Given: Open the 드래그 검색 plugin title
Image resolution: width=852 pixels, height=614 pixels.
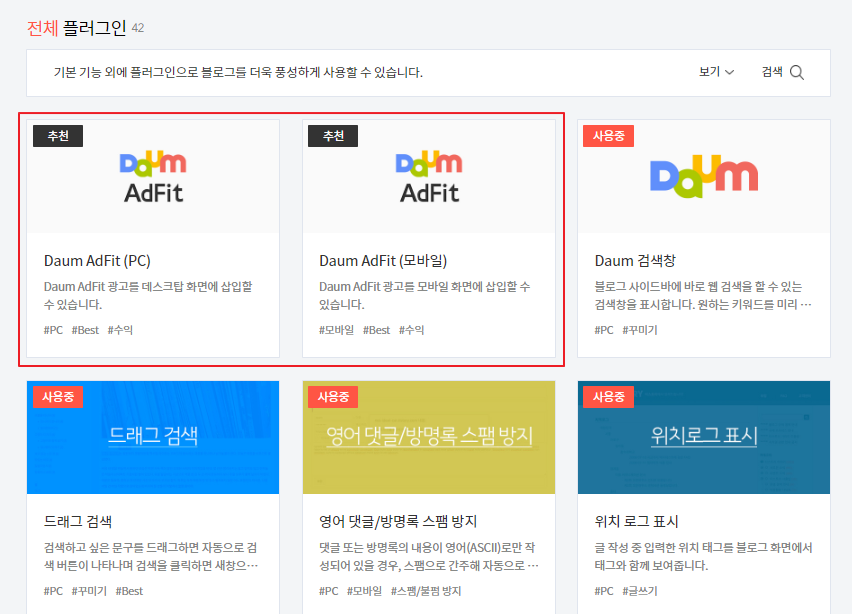Looking at the screenshot, I should click(78, 522).
